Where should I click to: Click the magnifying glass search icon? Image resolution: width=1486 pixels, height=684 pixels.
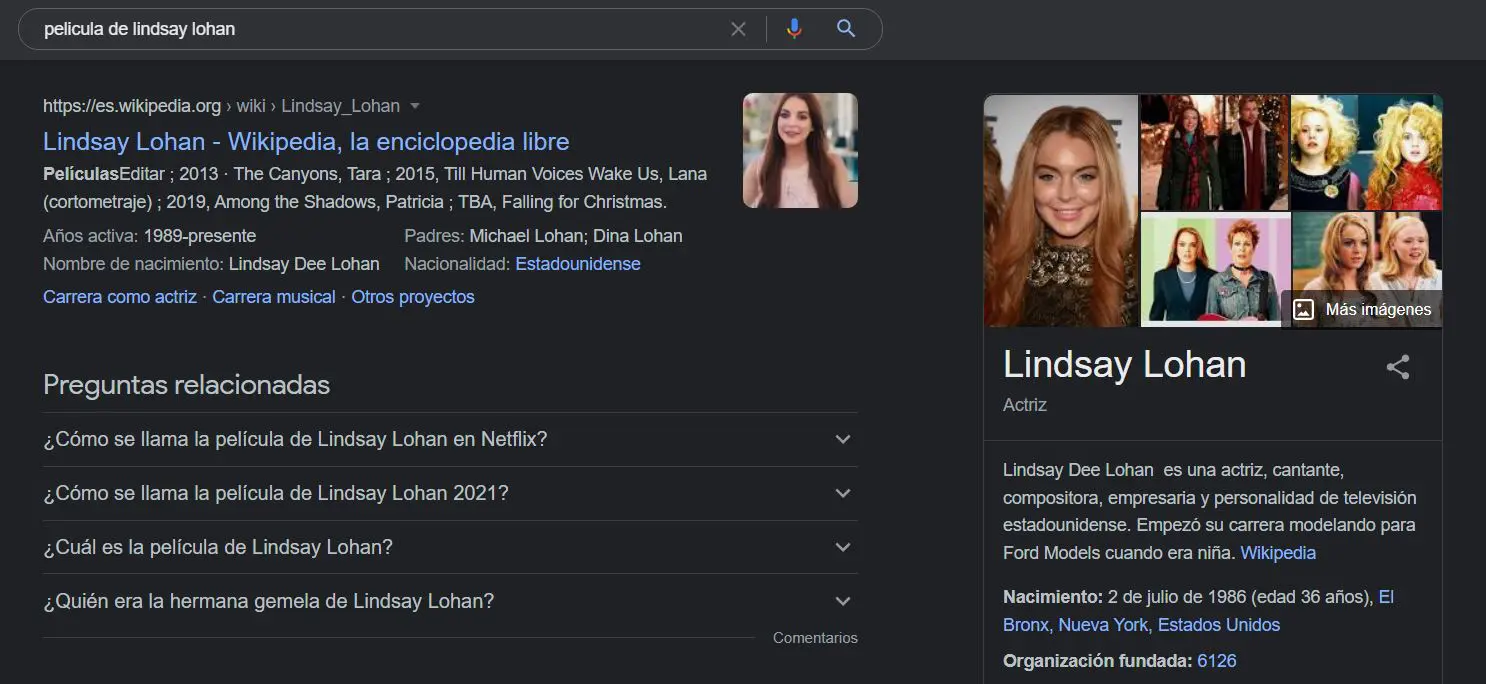point(846,29)
